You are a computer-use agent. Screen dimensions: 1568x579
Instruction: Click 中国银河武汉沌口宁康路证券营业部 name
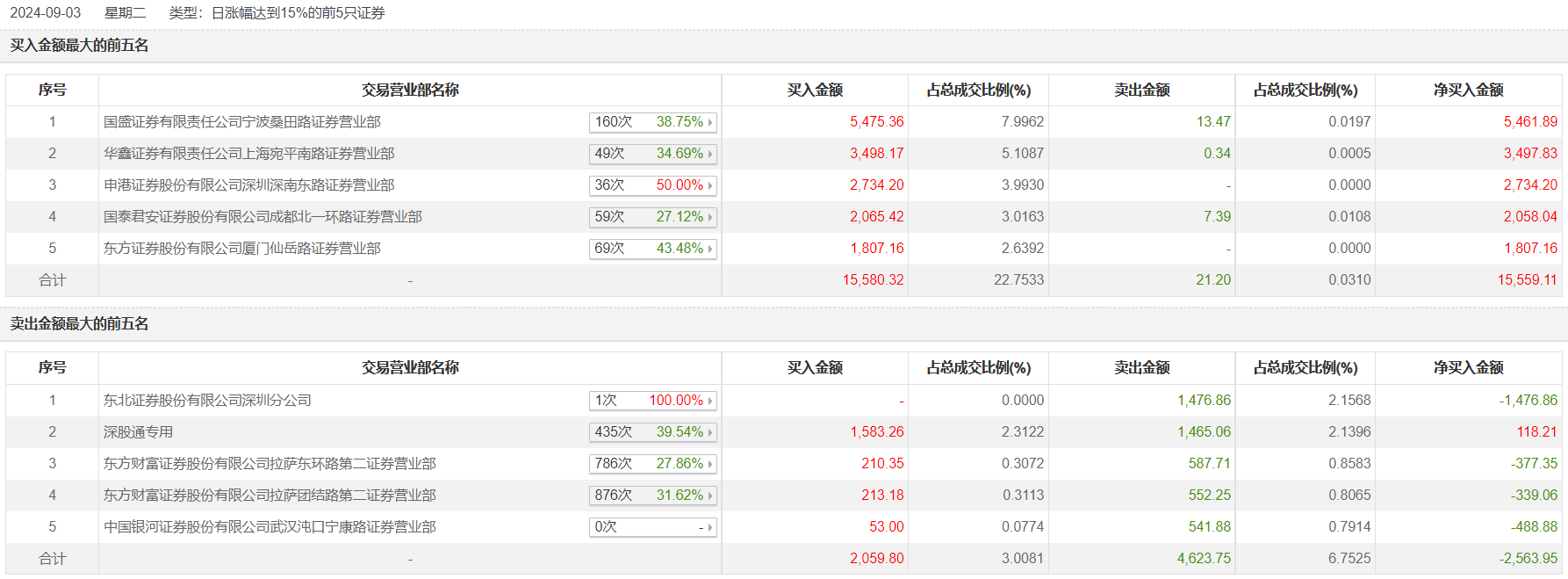pos(270,527)
